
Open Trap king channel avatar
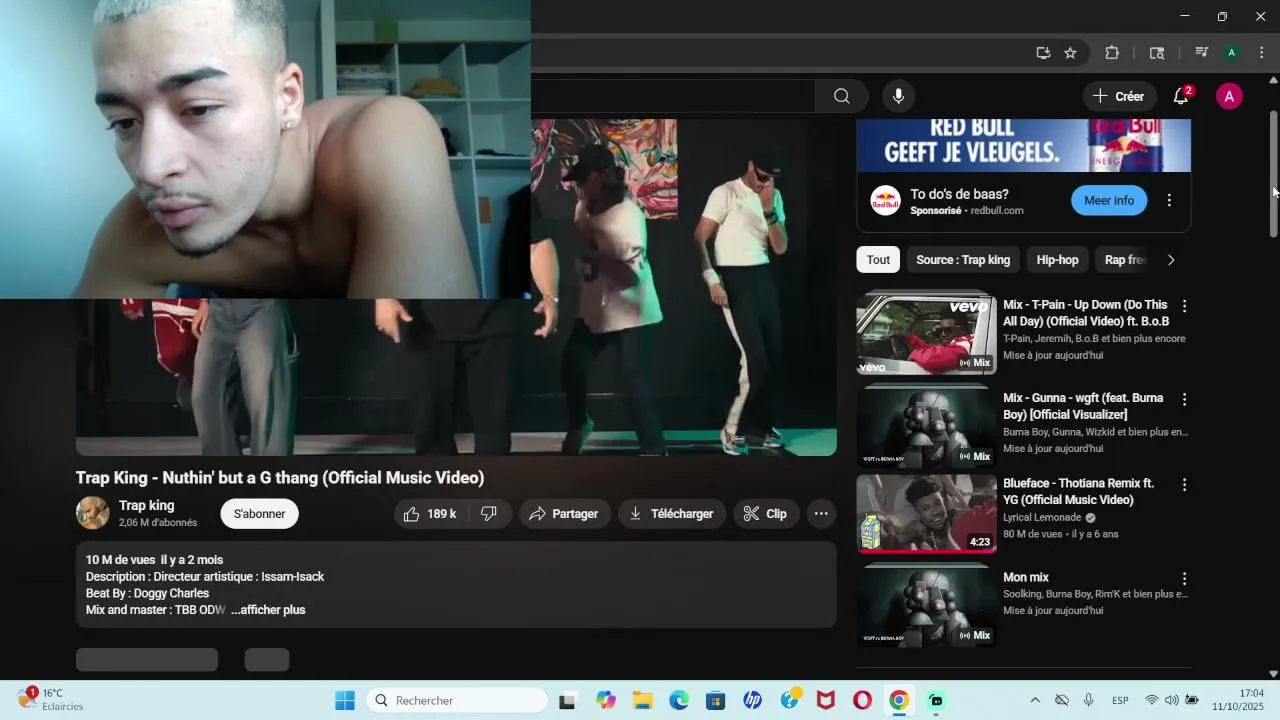point(93,513)
